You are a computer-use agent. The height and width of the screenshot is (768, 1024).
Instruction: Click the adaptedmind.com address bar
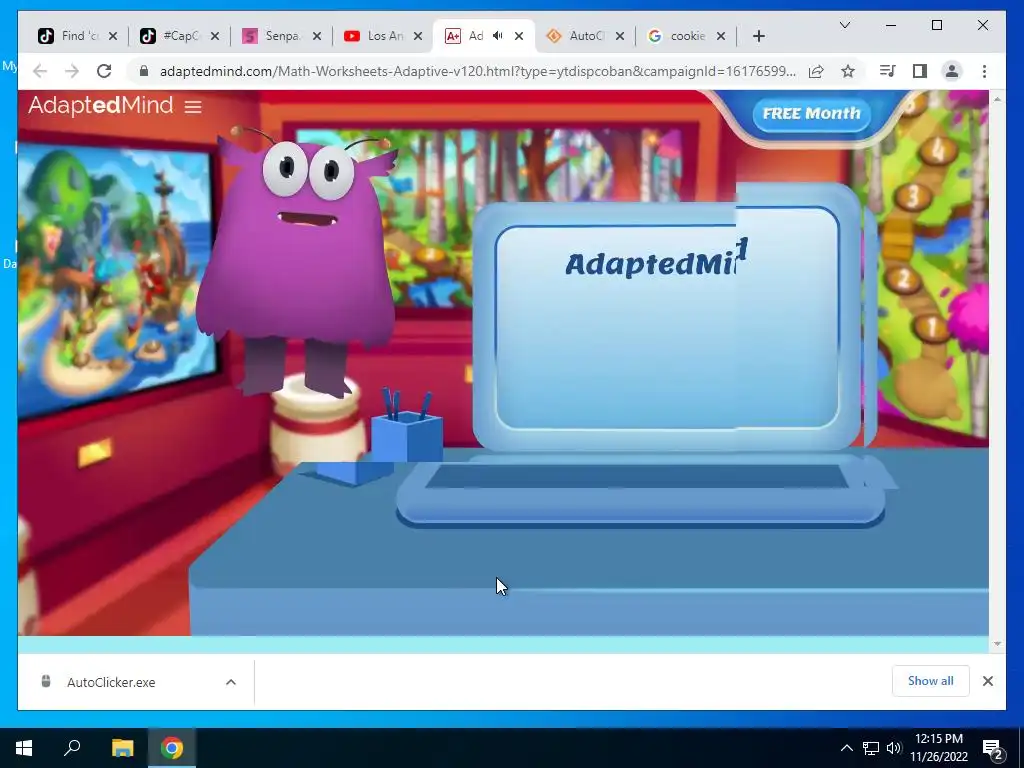pyautogui.click(x=477, y=71)
